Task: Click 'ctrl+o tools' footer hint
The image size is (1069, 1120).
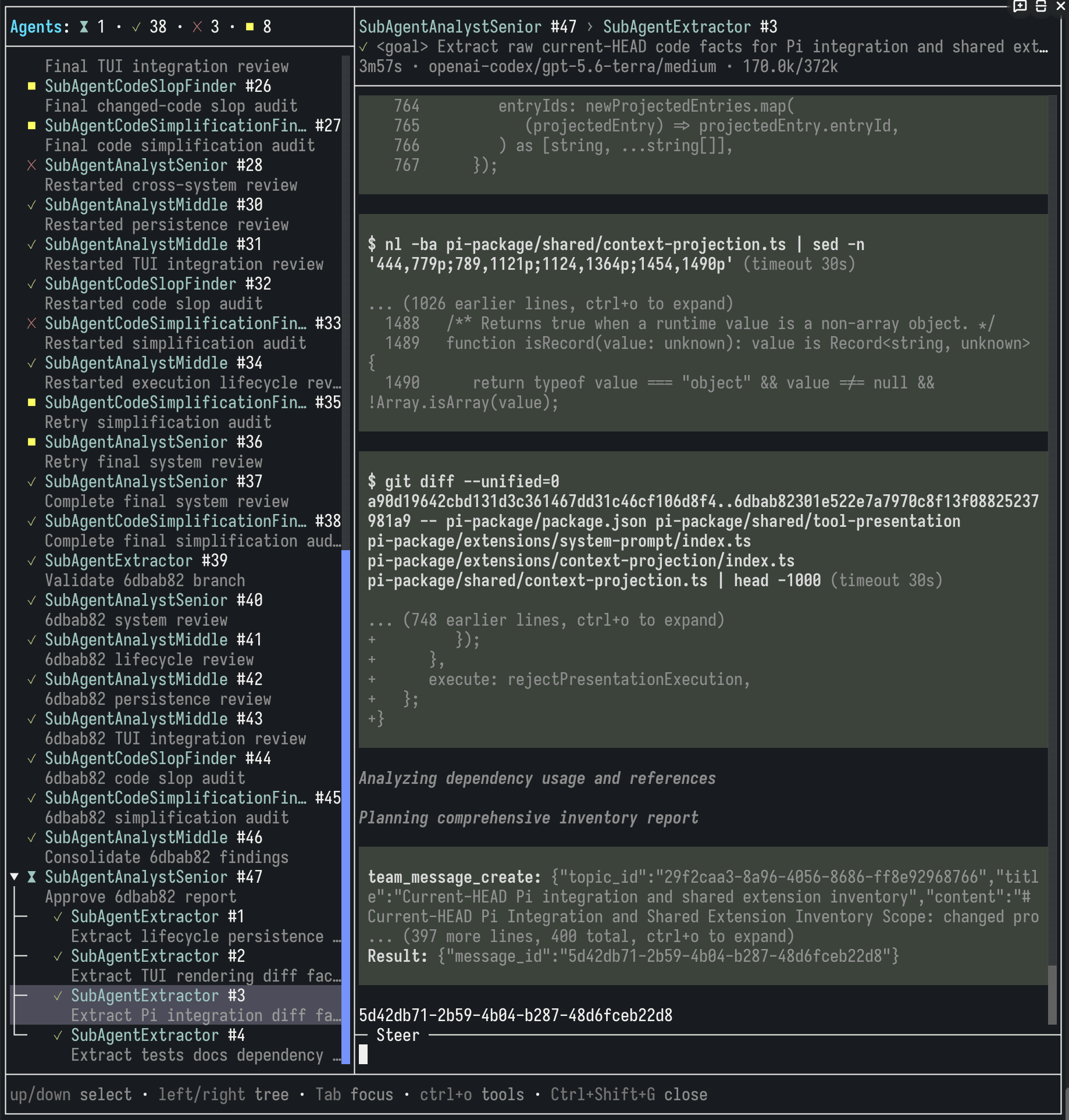Action: click(472, 1094)
